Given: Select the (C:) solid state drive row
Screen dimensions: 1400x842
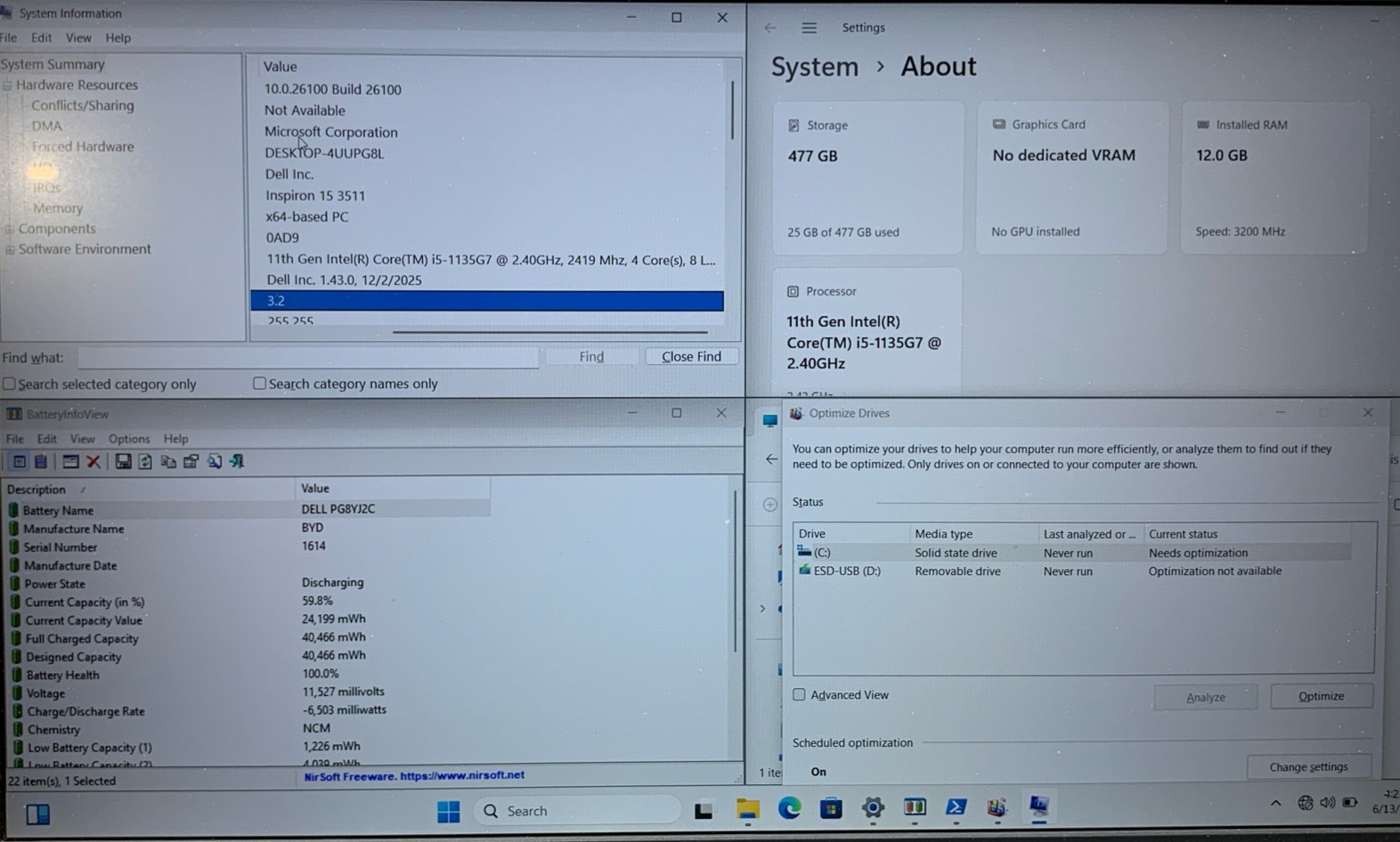Looking at the screenshot, I should click(x=1072, y=553).
